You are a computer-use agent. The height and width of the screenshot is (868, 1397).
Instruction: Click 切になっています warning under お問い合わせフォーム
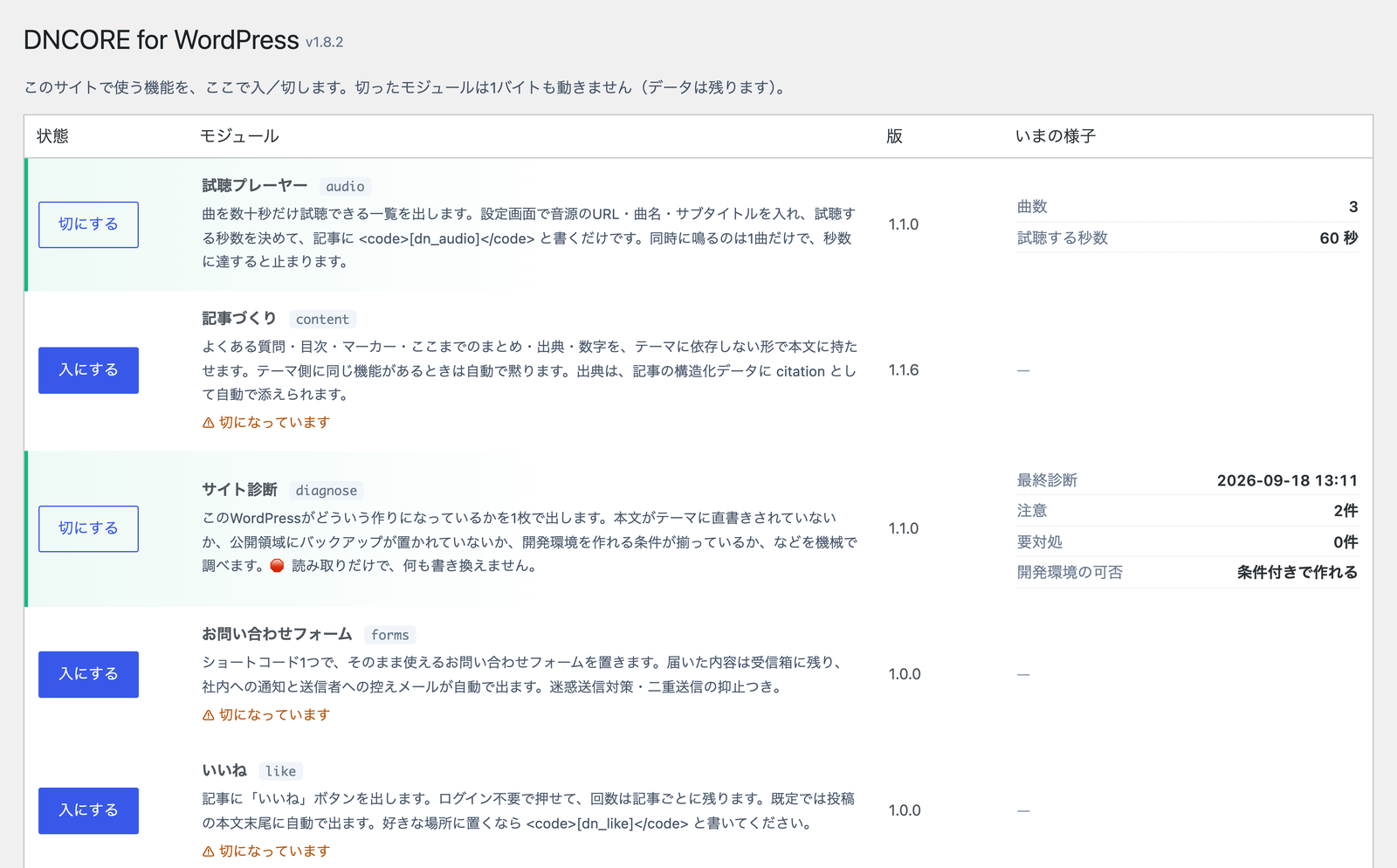coord(274,715)
